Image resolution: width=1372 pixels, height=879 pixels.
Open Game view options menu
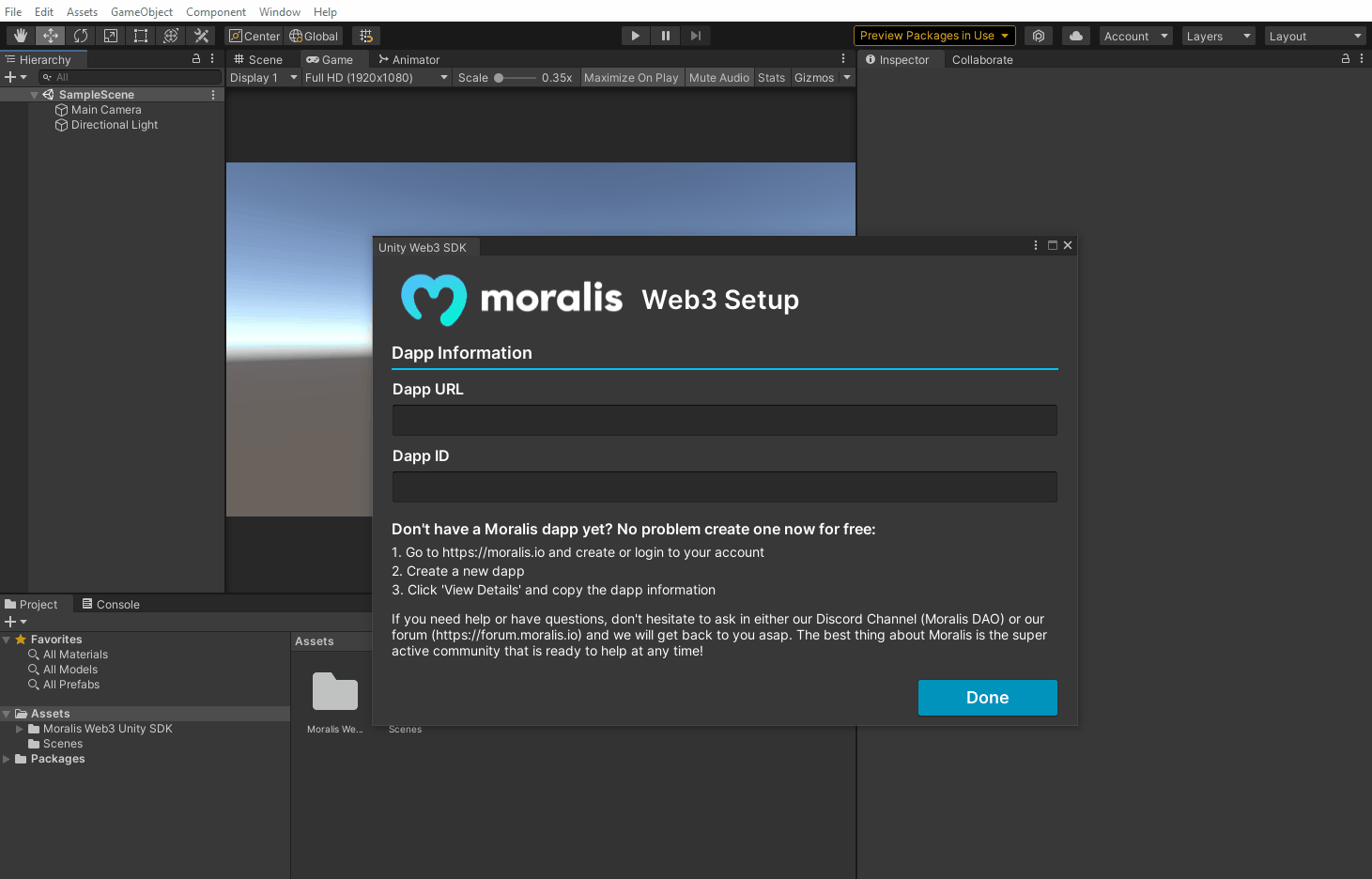pyautogui.click(x=843, y=58)
